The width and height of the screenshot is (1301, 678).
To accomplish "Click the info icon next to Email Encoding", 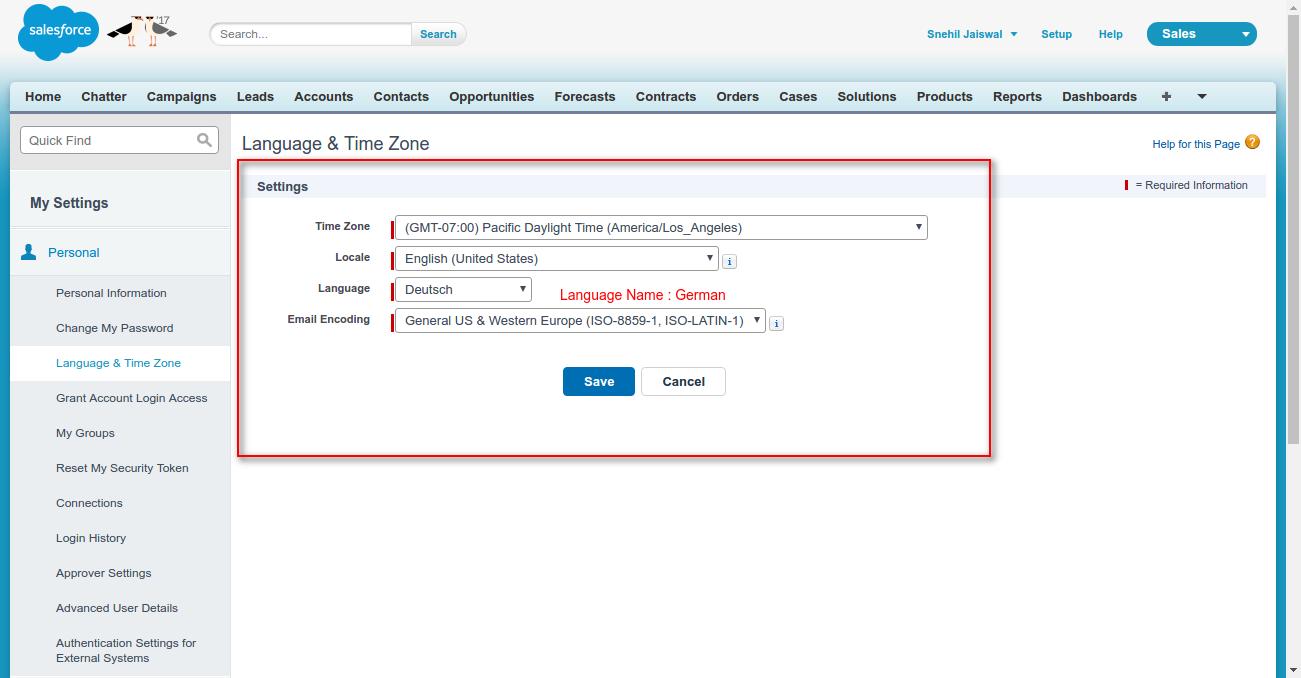I will [x=776, y=322].
